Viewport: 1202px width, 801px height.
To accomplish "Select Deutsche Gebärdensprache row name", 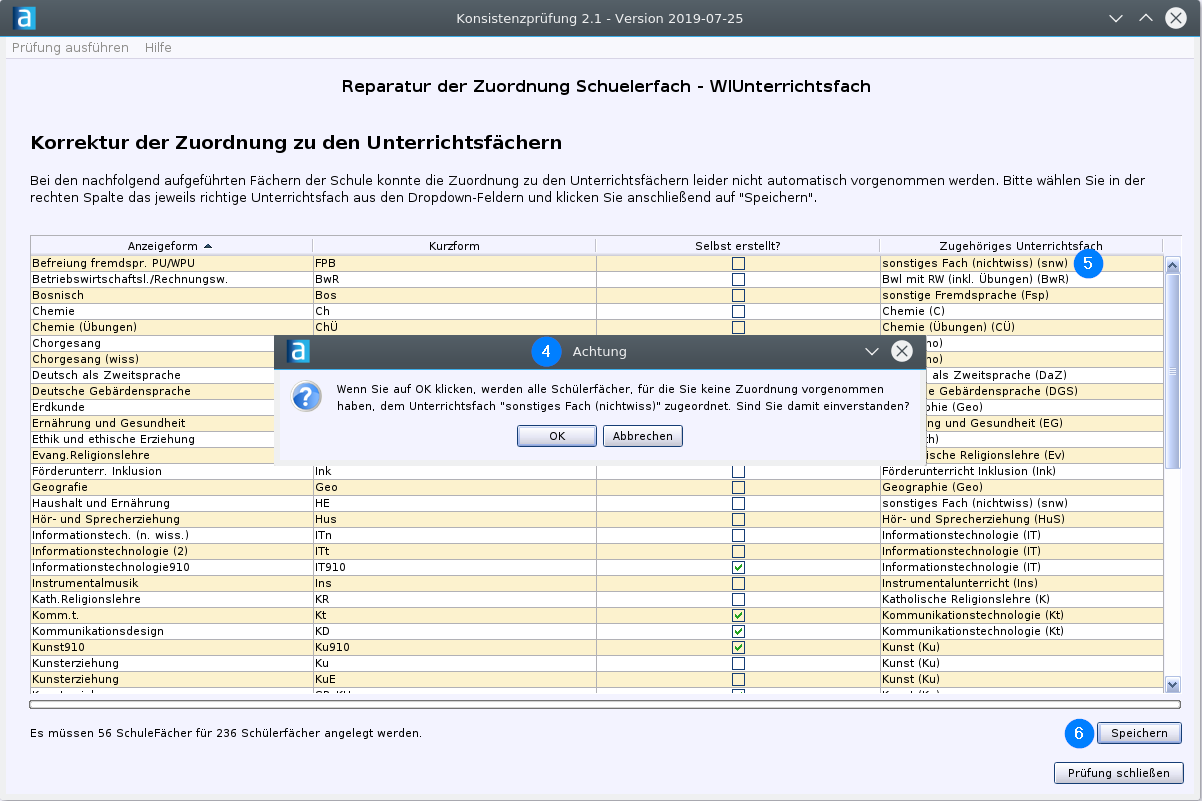I will coord(152,391).
